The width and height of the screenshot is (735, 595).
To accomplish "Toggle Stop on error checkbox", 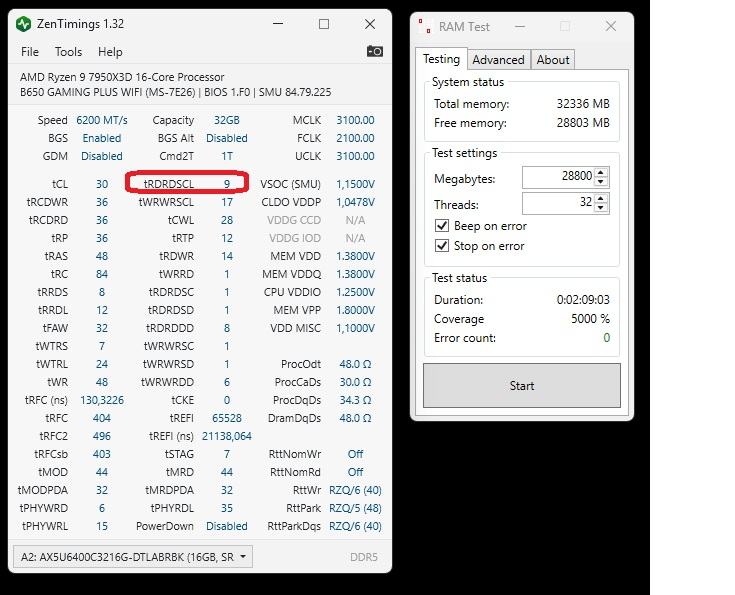I will click(442, 246).
